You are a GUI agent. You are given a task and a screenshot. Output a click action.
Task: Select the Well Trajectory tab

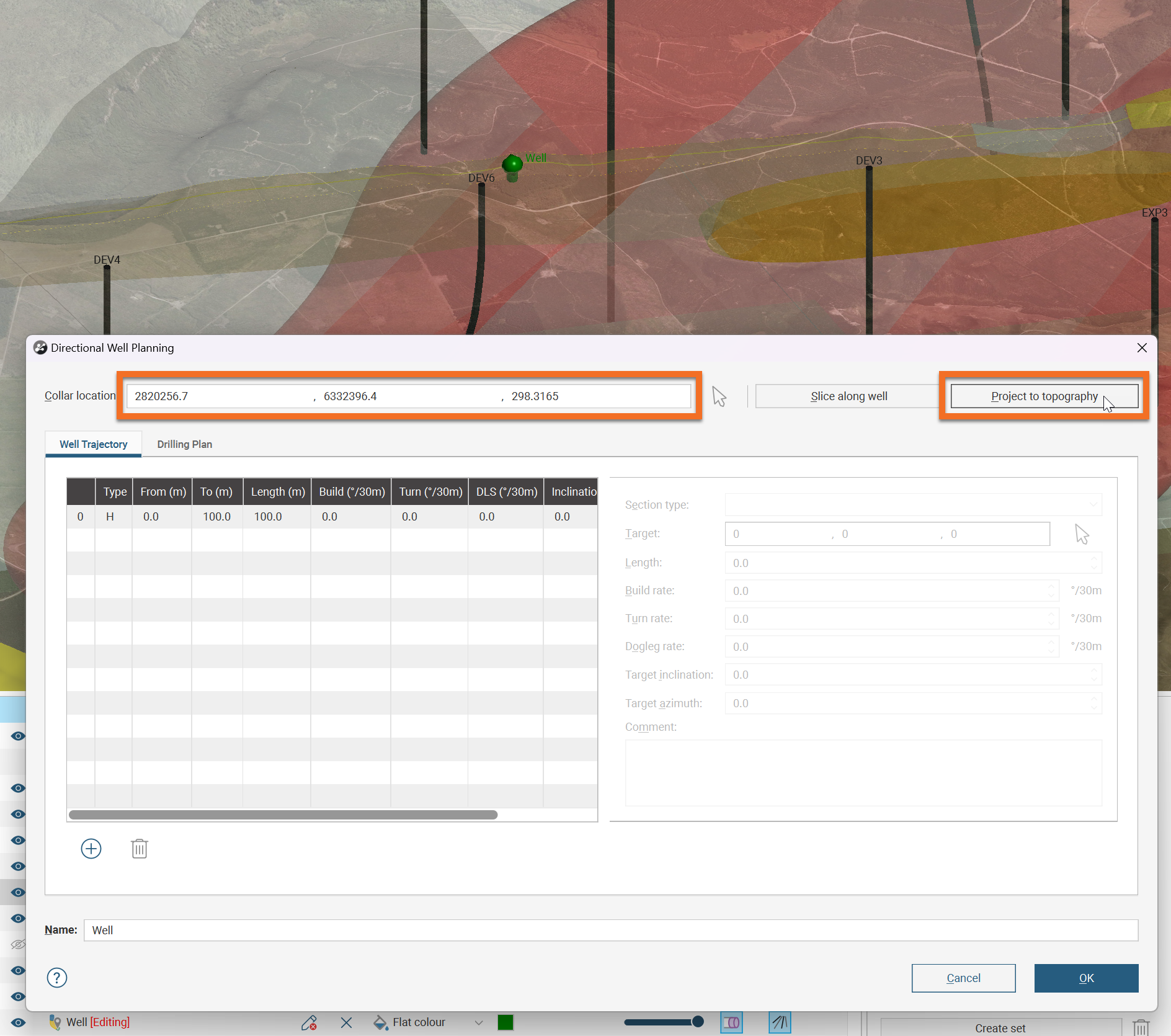point(93,444)
